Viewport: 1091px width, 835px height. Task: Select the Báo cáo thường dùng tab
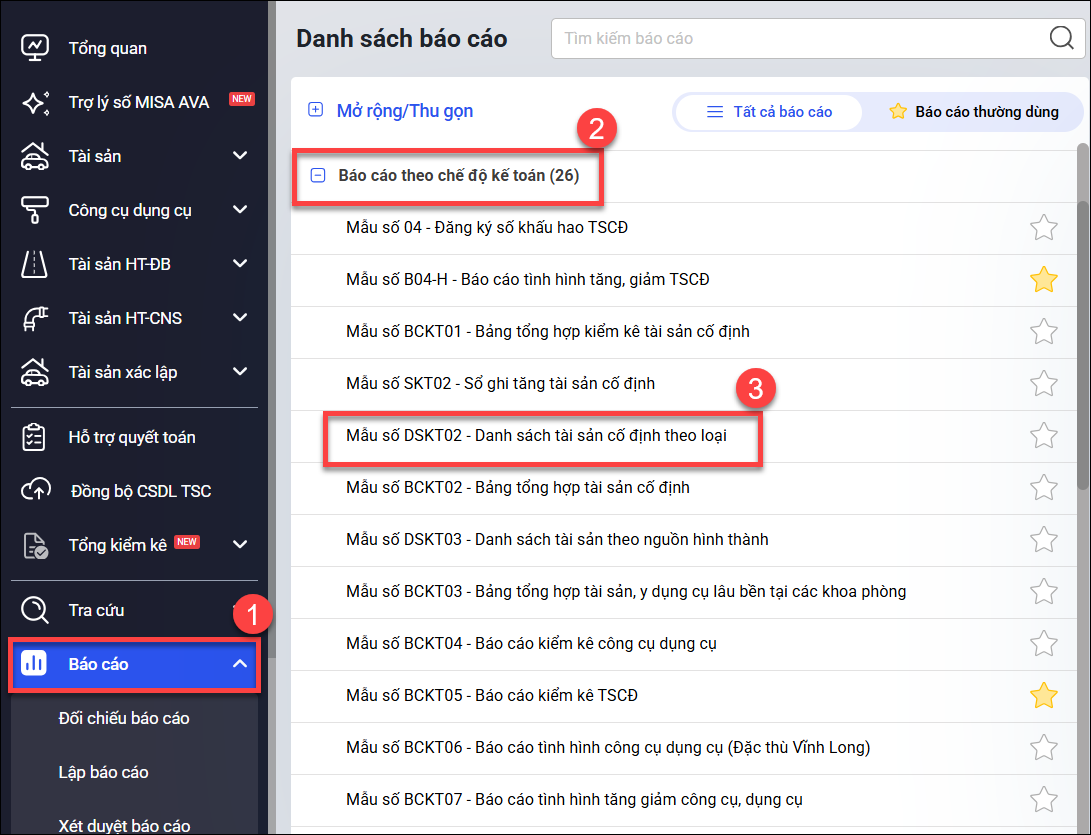tap(973, 112)
